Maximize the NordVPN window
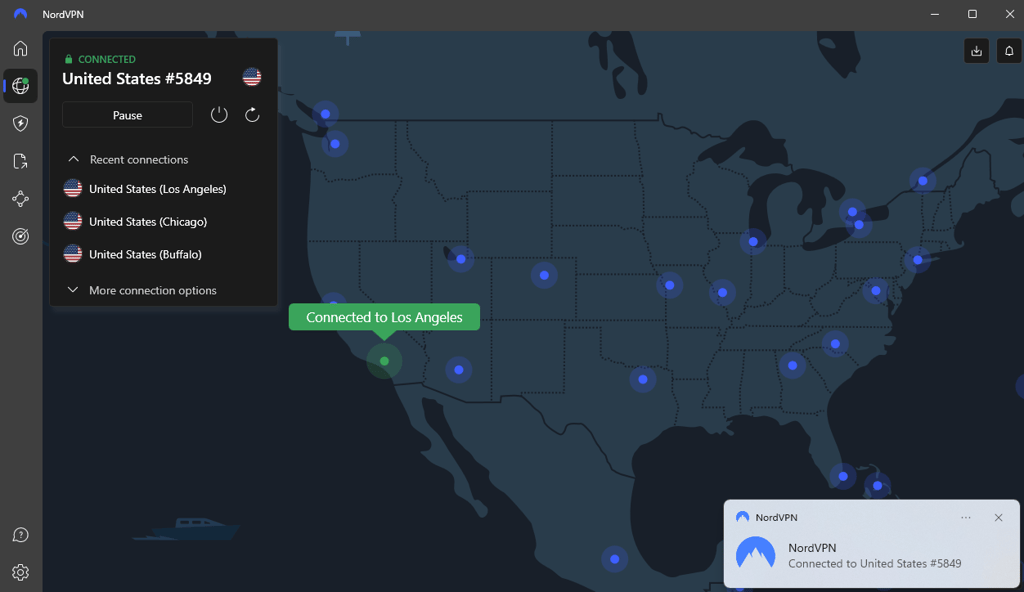The width and height of the screenshot is (1024, 592). pos(972,14)
